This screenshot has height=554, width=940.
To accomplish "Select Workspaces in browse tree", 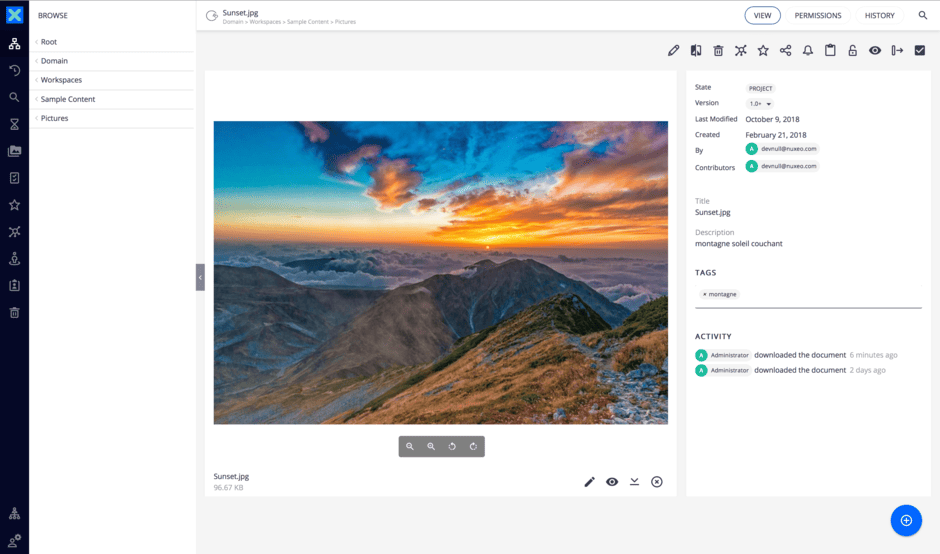I will coord(61,80).
